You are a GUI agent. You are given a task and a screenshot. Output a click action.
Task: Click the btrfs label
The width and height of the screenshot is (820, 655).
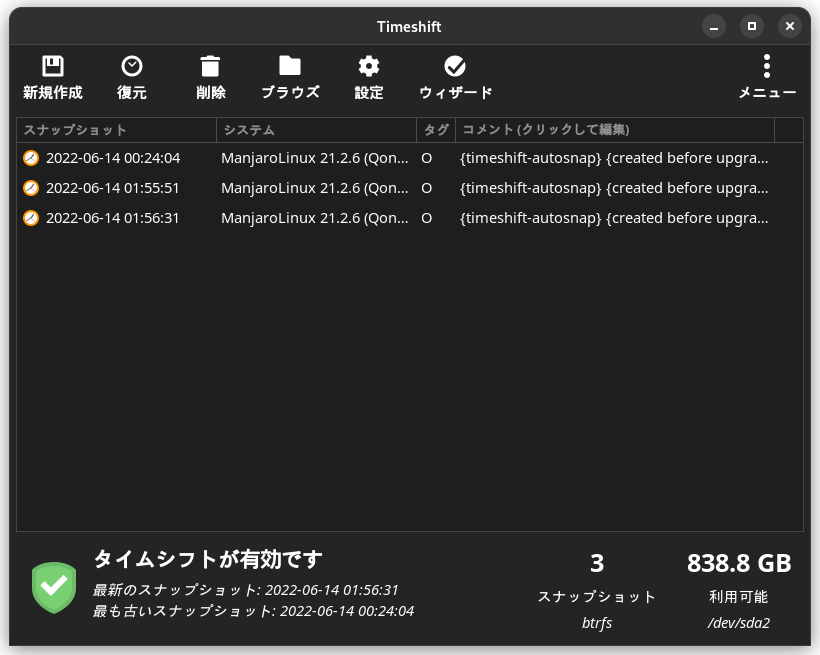tap(597, 623)
